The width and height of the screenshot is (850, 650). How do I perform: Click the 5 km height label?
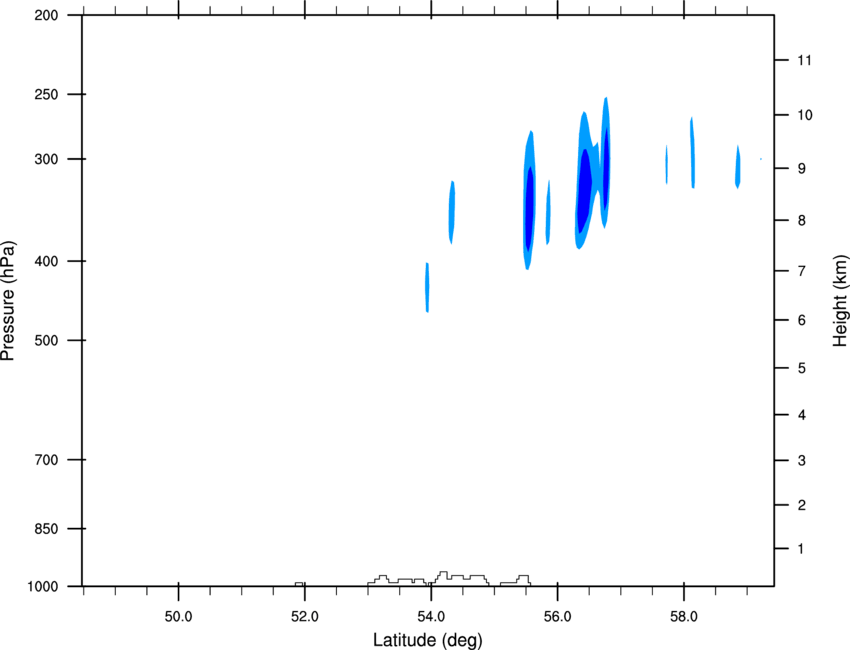click(802, 368)
